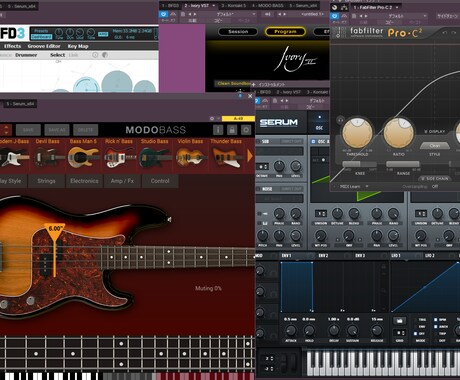The image size is (460, 380).
Task: Toggle FabFilter window blue power button
Action: [335, 16]
